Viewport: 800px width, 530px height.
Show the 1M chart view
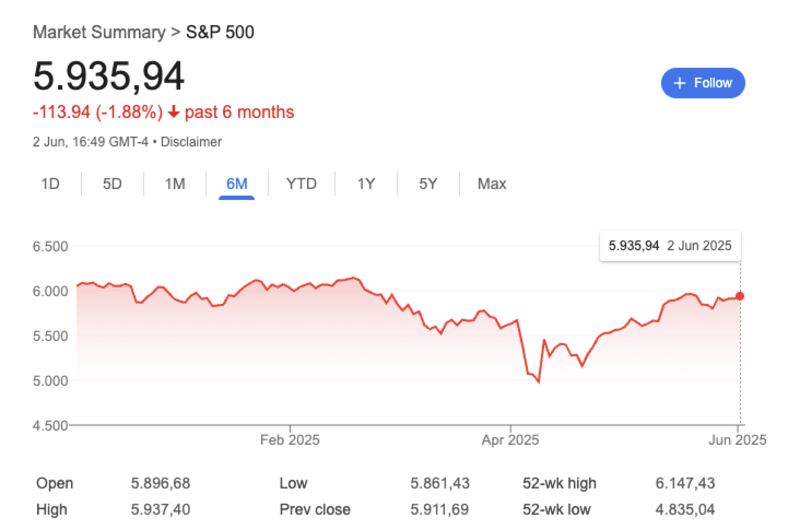click(x=175, y=184)
